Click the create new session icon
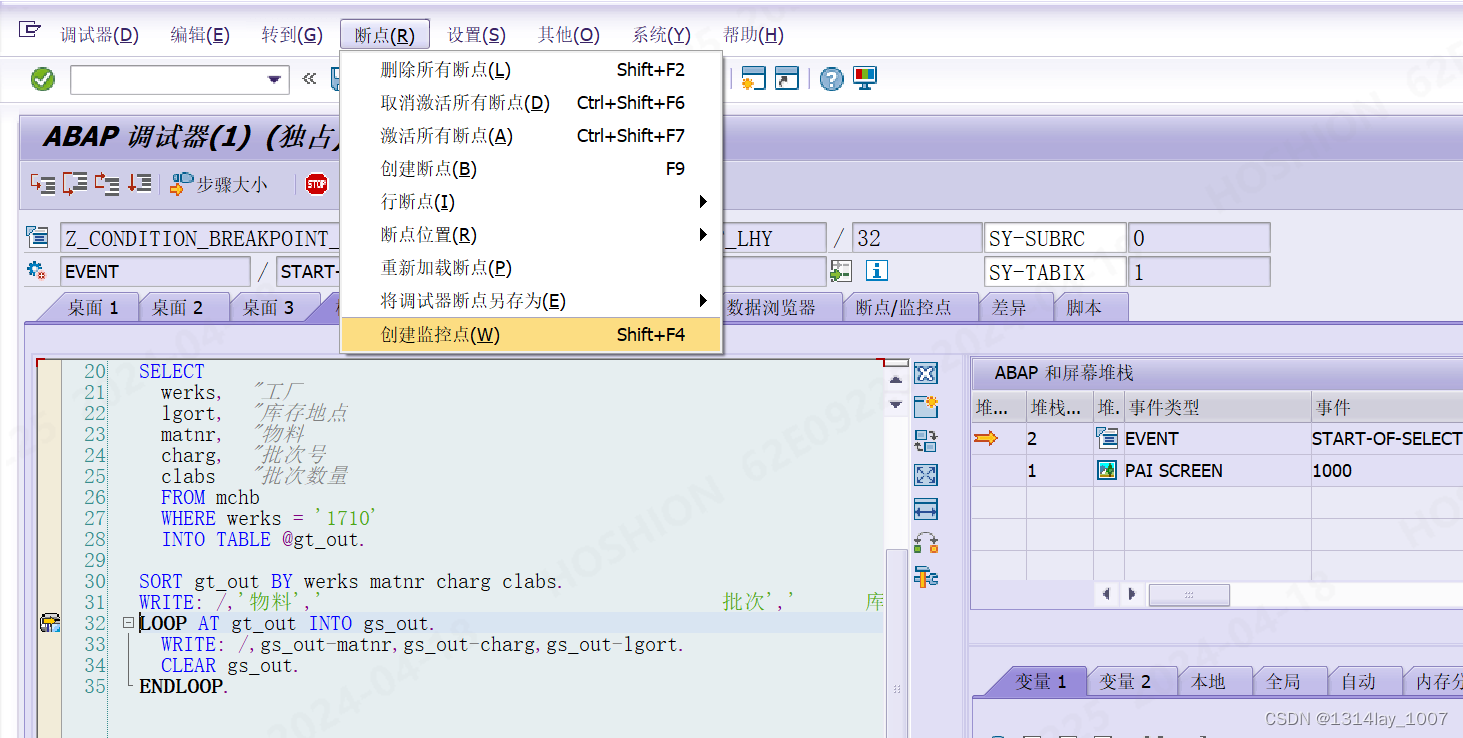 coord(753,79)
